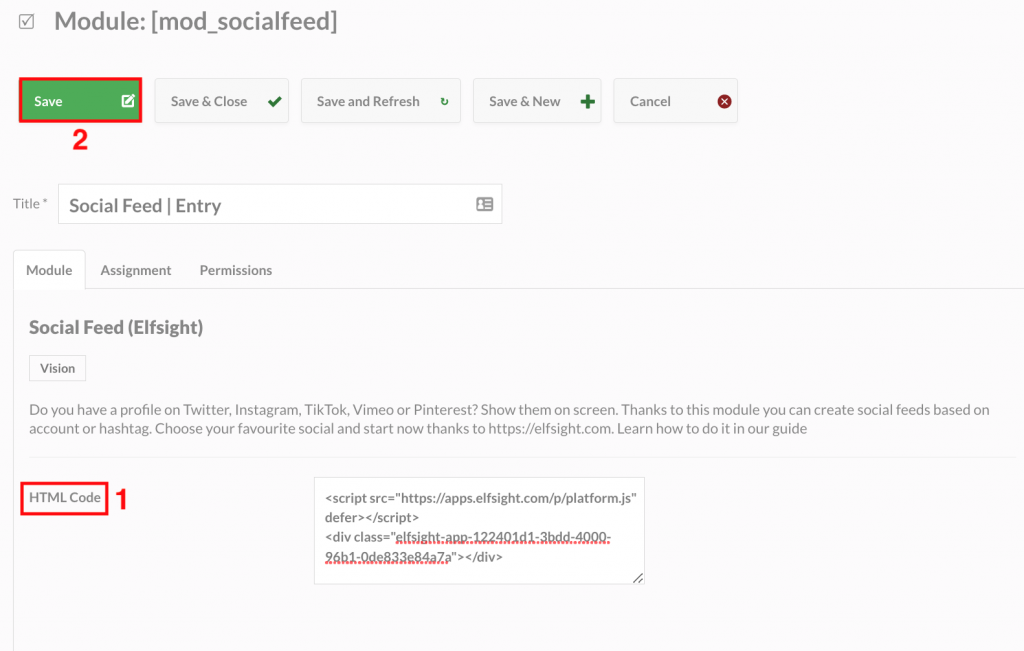Cancel editing the module
The width and height of the screenshot is (1024, 651).
coord(675,101)
